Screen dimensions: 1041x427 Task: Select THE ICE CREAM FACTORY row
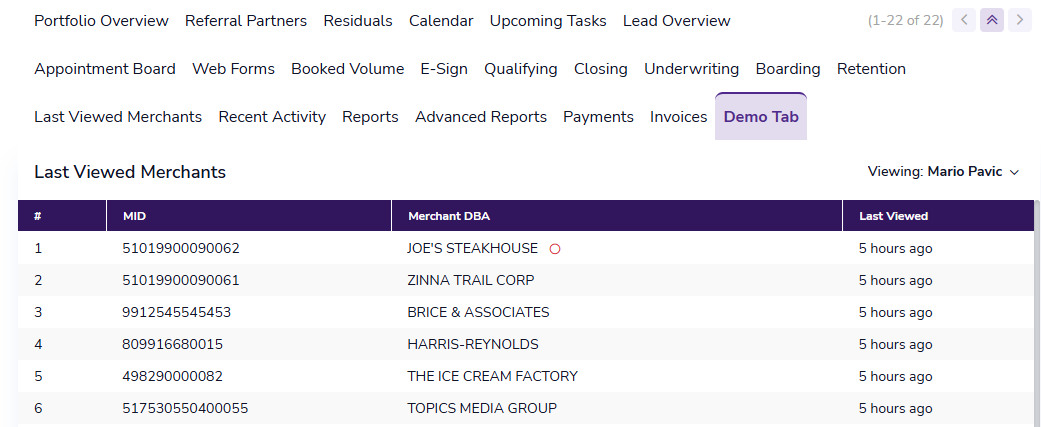click(492, 376)
